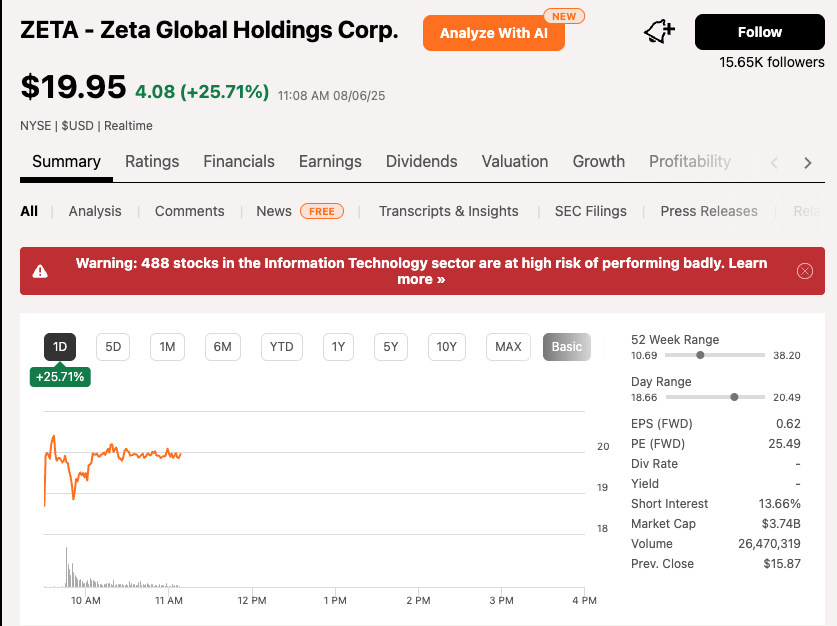This screenshot has height=626, width=837.
Task: View Transcripts & Insights
Action: pos(448,211)
